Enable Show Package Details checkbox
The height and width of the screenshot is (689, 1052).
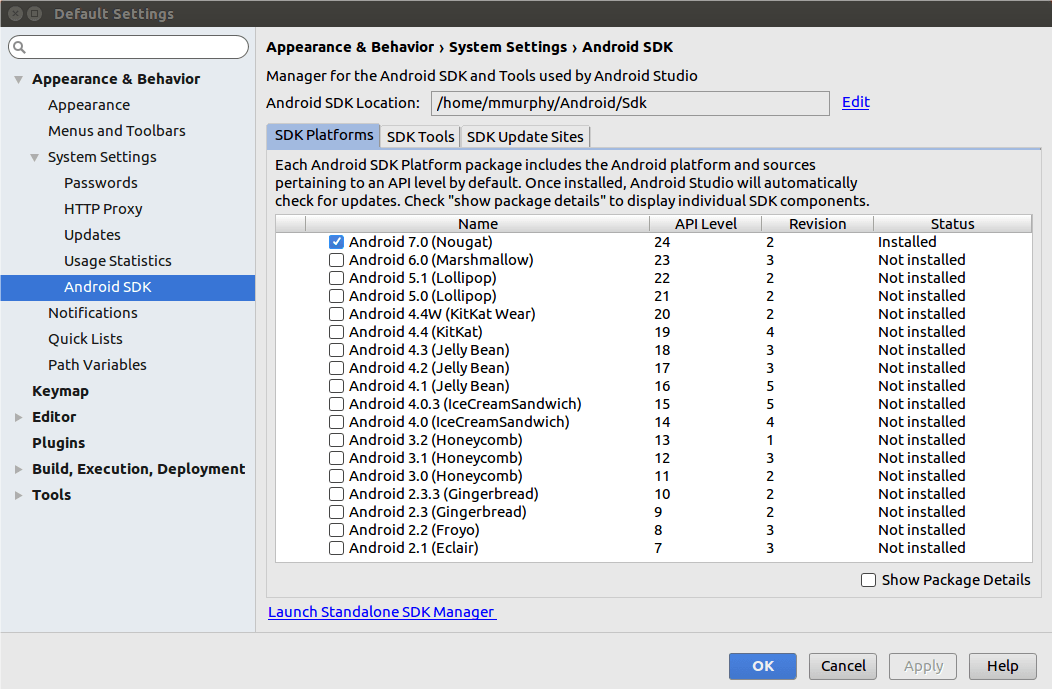coord(868,580)
